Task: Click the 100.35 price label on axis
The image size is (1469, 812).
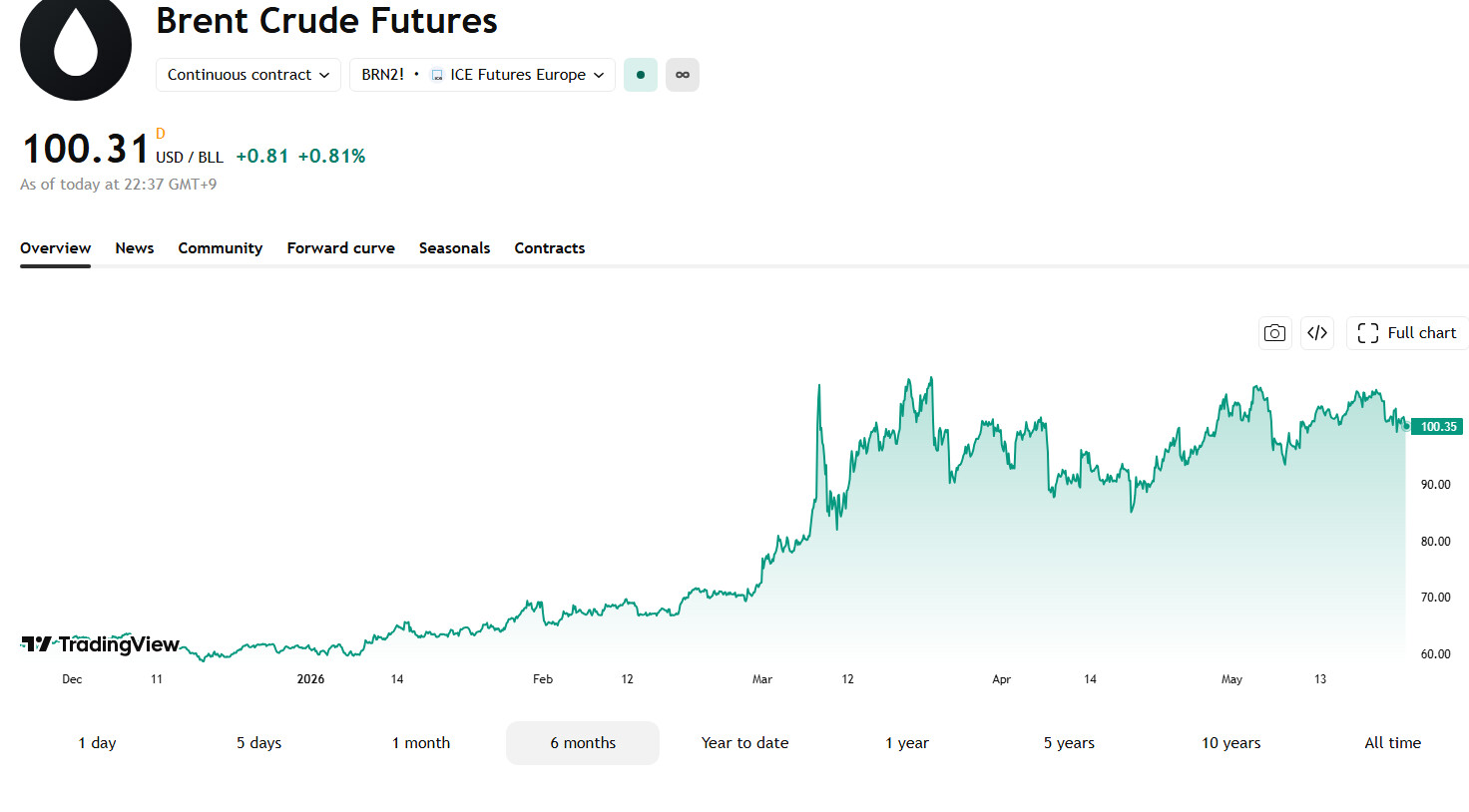Action: [x=1437, y=427]
